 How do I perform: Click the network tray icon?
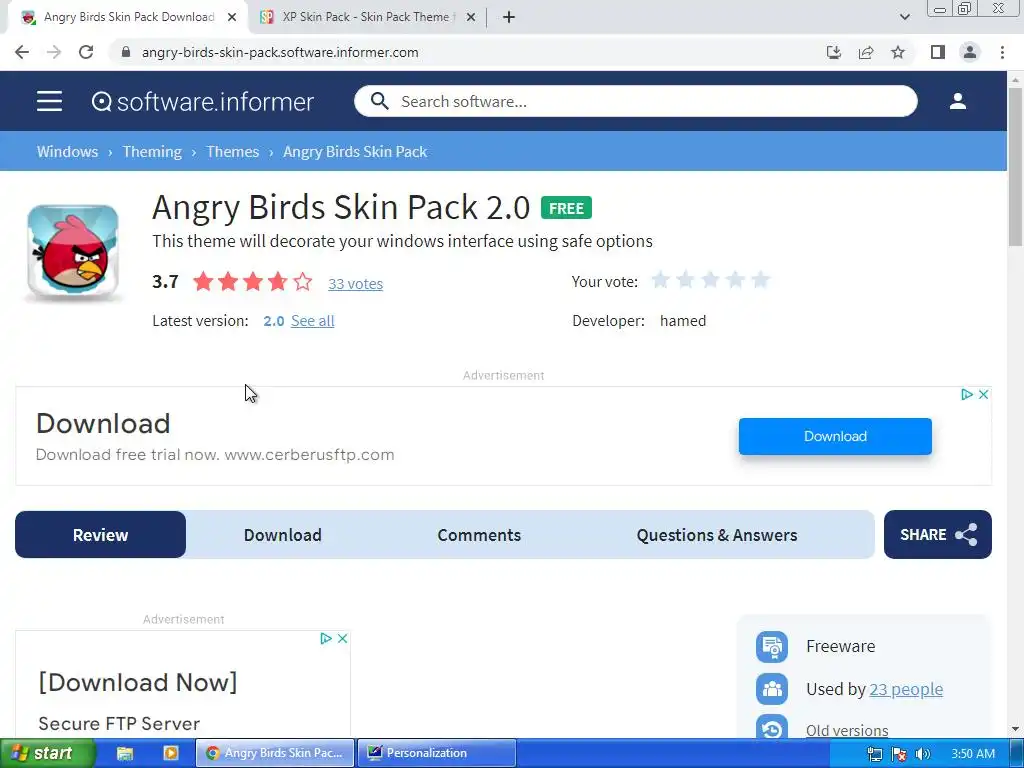pos(875,754)
